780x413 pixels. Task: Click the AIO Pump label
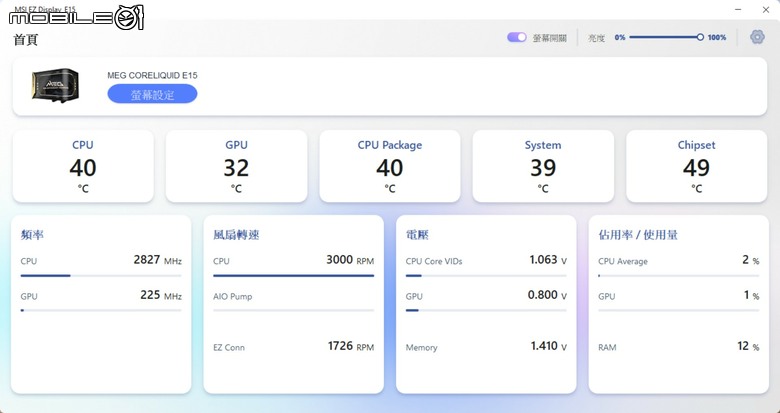pos(233,297)
